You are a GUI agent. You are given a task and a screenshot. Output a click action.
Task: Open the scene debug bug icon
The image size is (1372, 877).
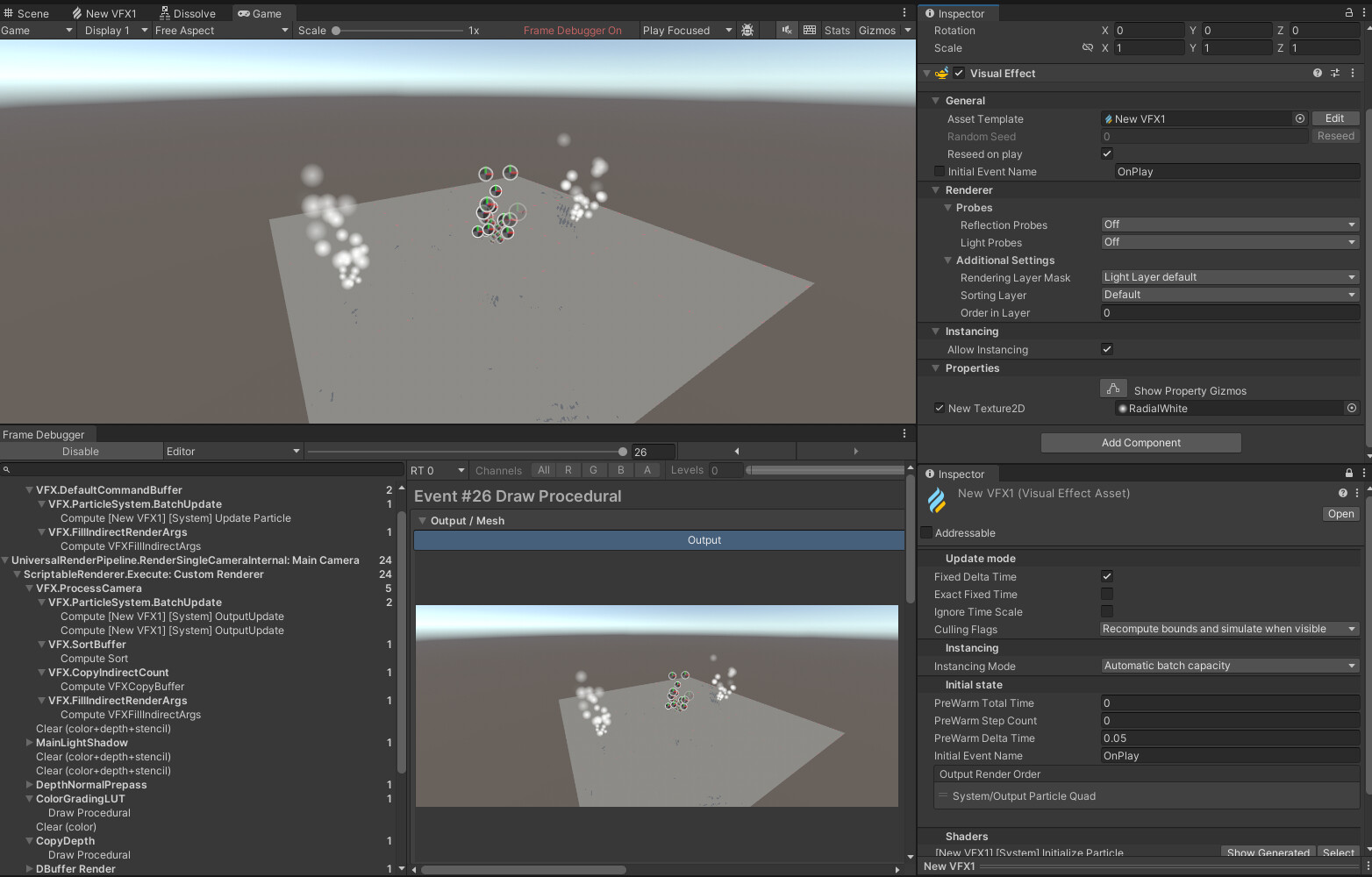click(x=747, y=30)
